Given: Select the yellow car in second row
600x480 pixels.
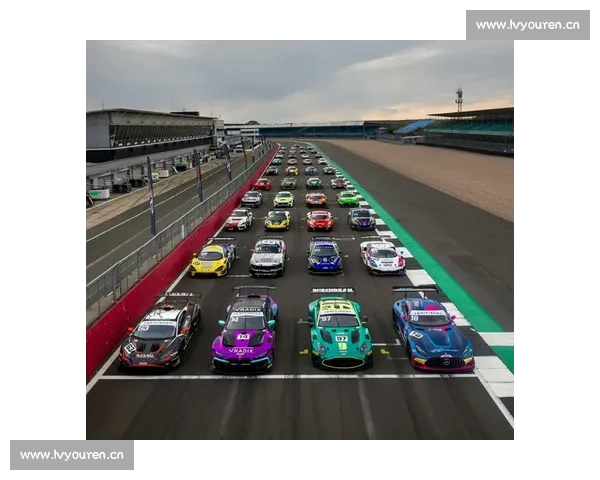Looking at the screenshot, I should click(212, 260).
